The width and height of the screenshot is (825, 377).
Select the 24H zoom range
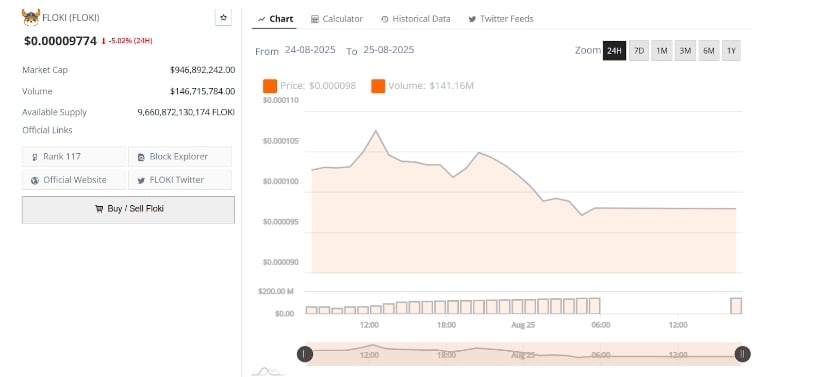614,50
